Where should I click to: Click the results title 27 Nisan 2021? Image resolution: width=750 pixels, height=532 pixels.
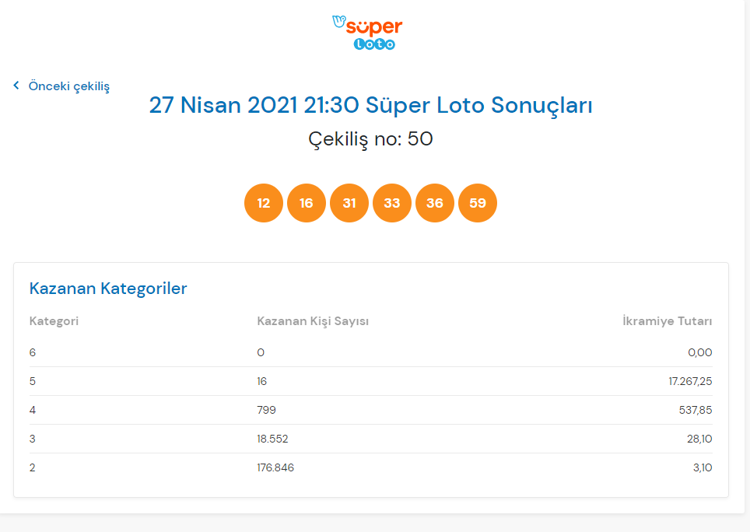(370, 105)
